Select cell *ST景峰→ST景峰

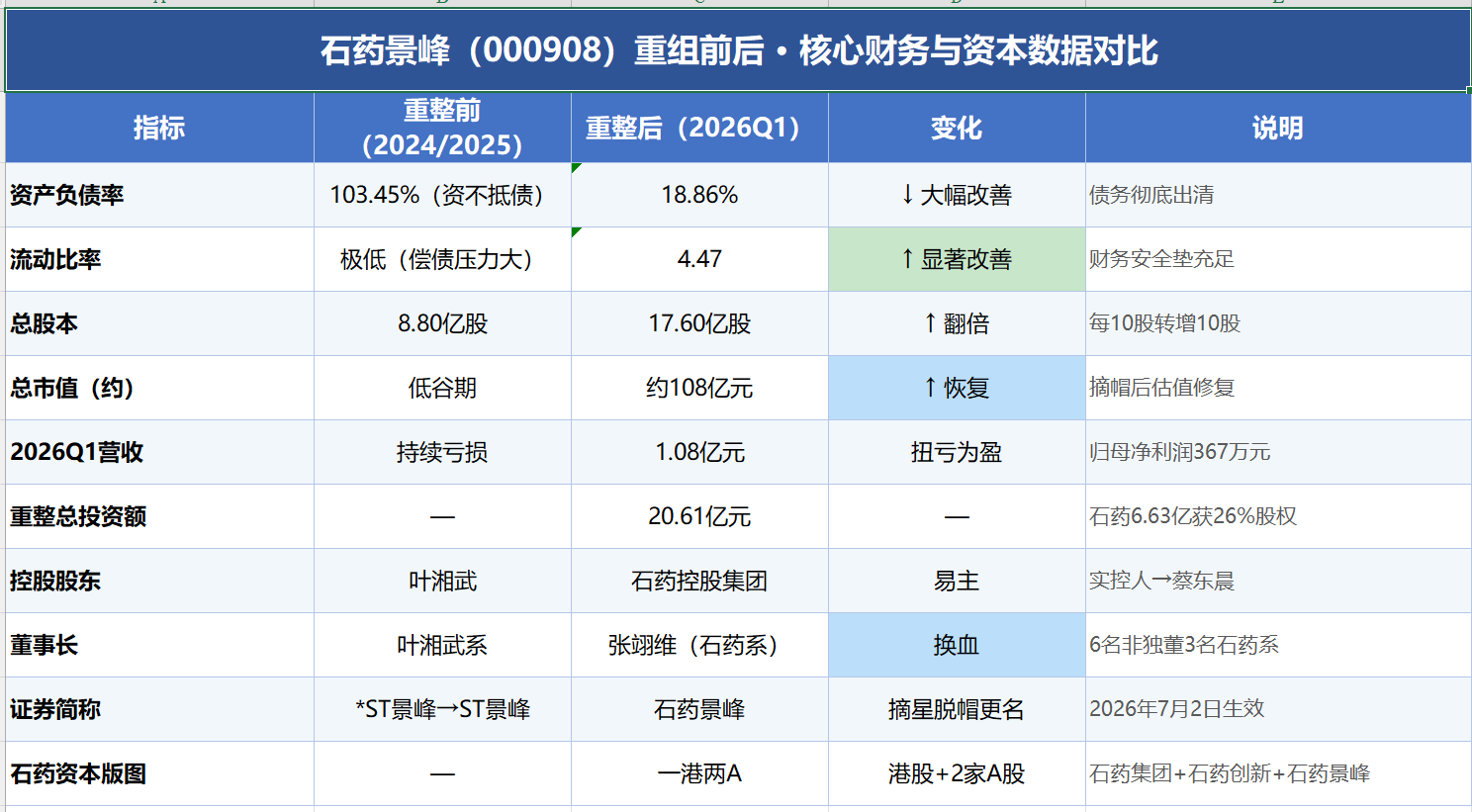tap(442, 709)
